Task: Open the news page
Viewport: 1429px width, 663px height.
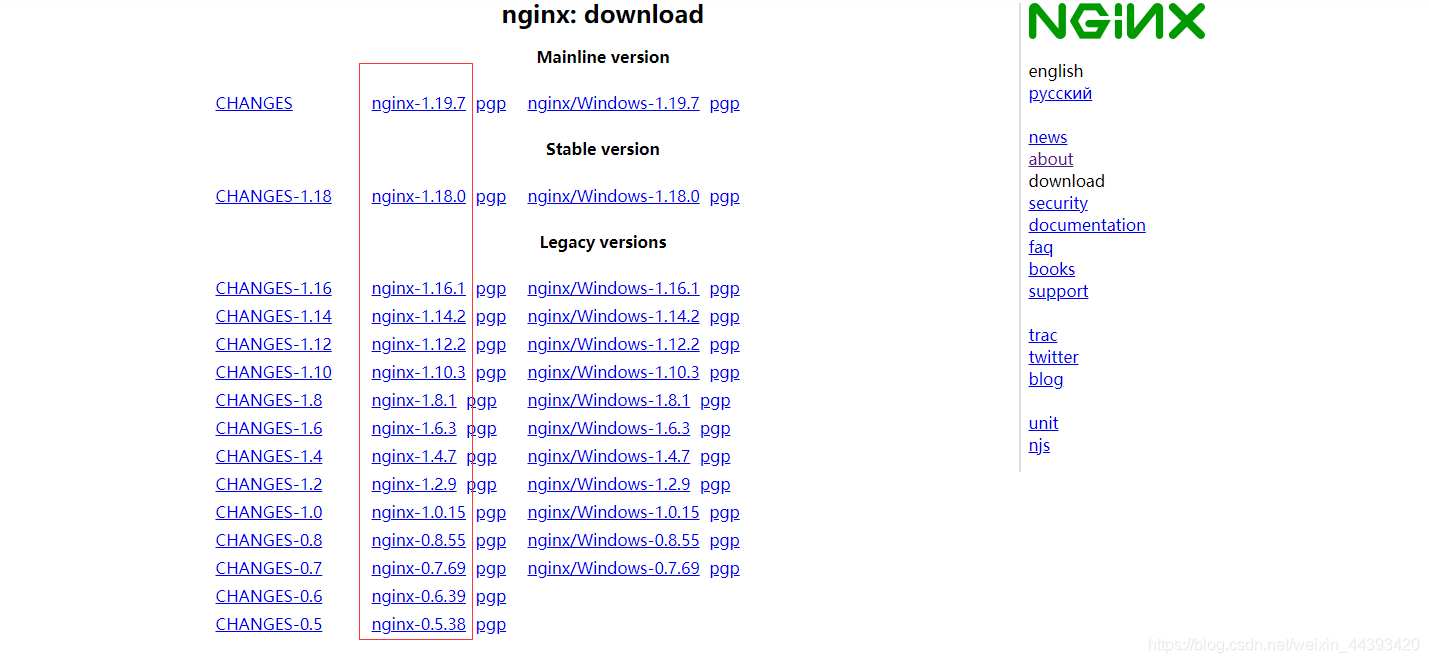Action: point(1048,137)
